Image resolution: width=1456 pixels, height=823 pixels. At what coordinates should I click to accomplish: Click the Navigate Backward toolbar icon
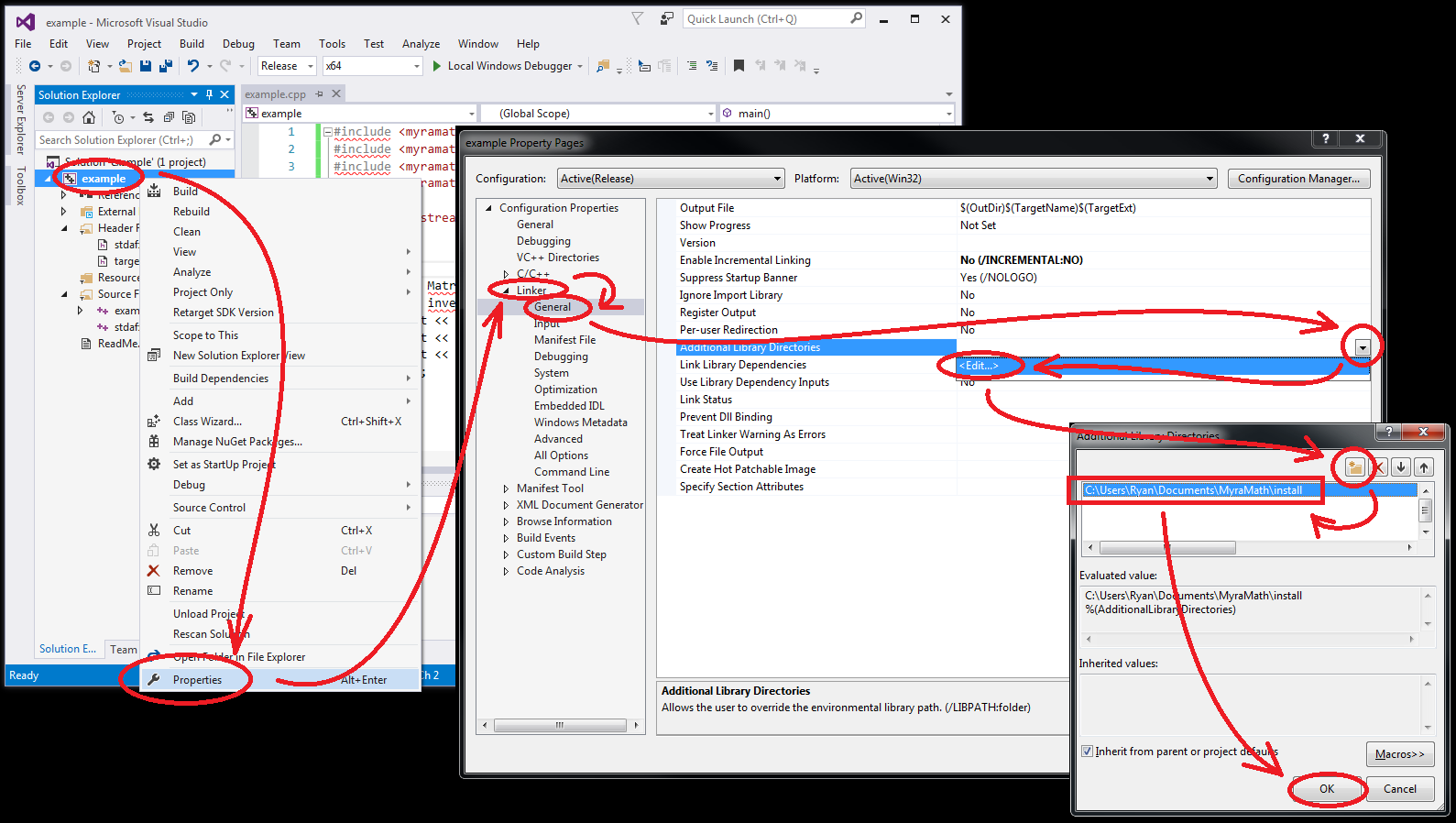coord(35,66)
